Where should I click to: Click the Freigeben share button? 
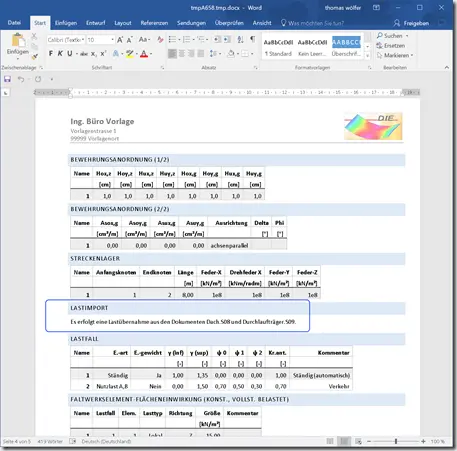[x=411, y=23]
